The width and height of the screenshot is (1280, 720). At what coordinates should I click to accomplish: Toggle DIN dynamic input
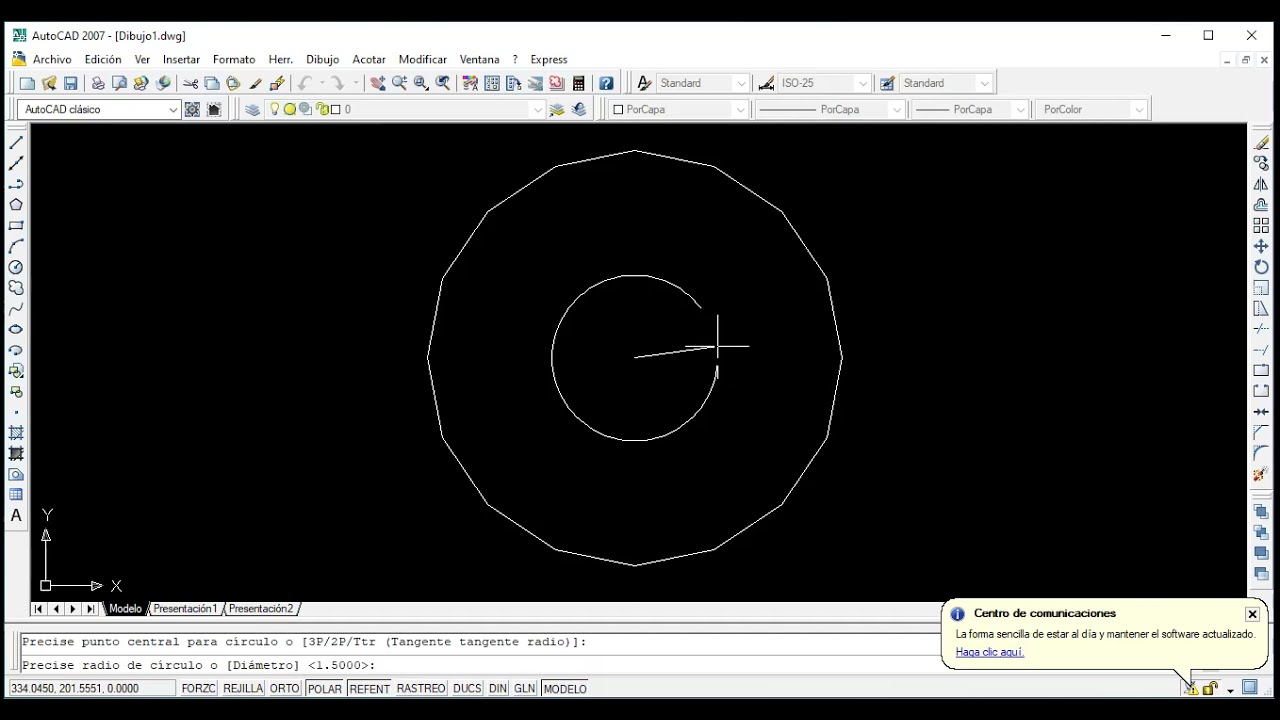coord(498,688)
